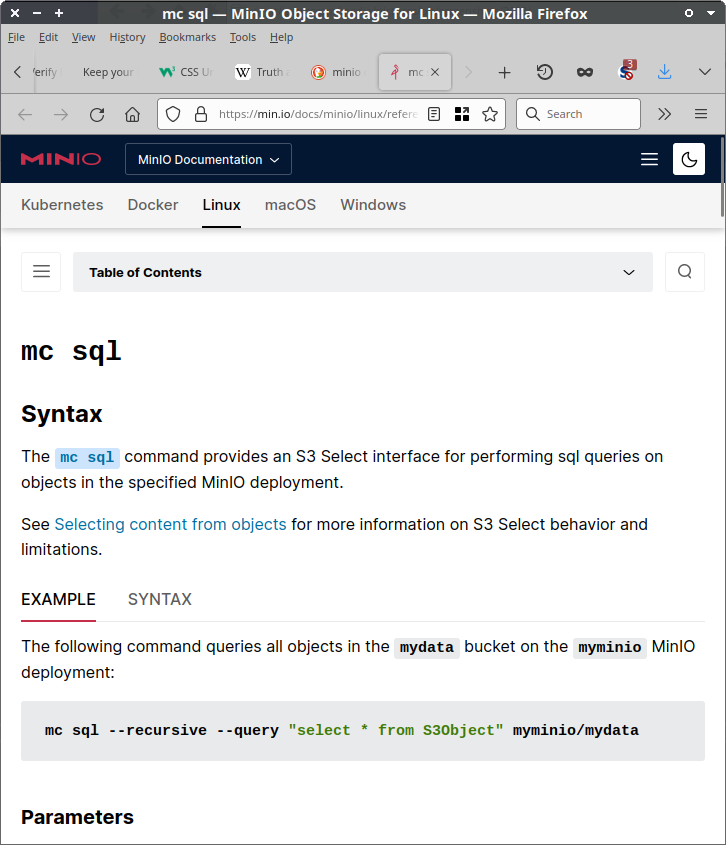Click the docs search magnifier icon
Screen dimensions: 726x845
684,272
